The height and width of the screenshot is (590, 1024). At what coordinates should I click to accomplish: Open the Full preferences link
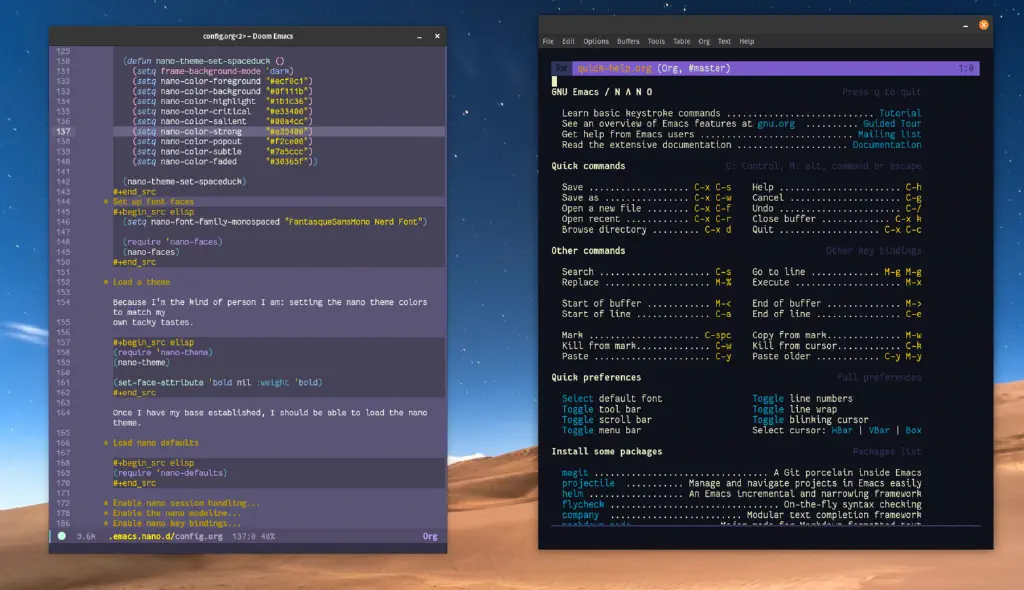pyautogui.click(x=879, y=377)
